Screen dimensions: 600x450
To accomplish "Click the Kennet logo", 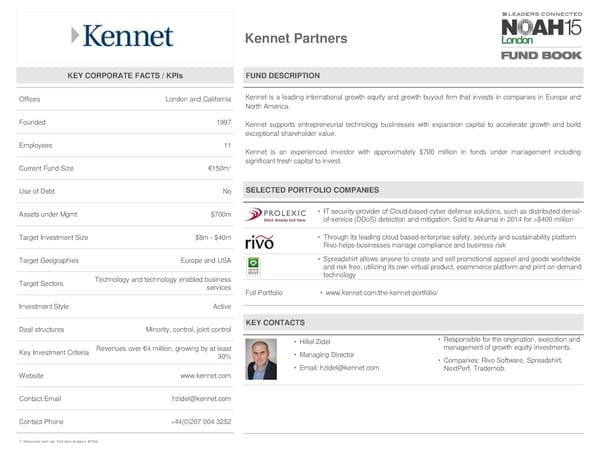I will (x=122, y=38).
